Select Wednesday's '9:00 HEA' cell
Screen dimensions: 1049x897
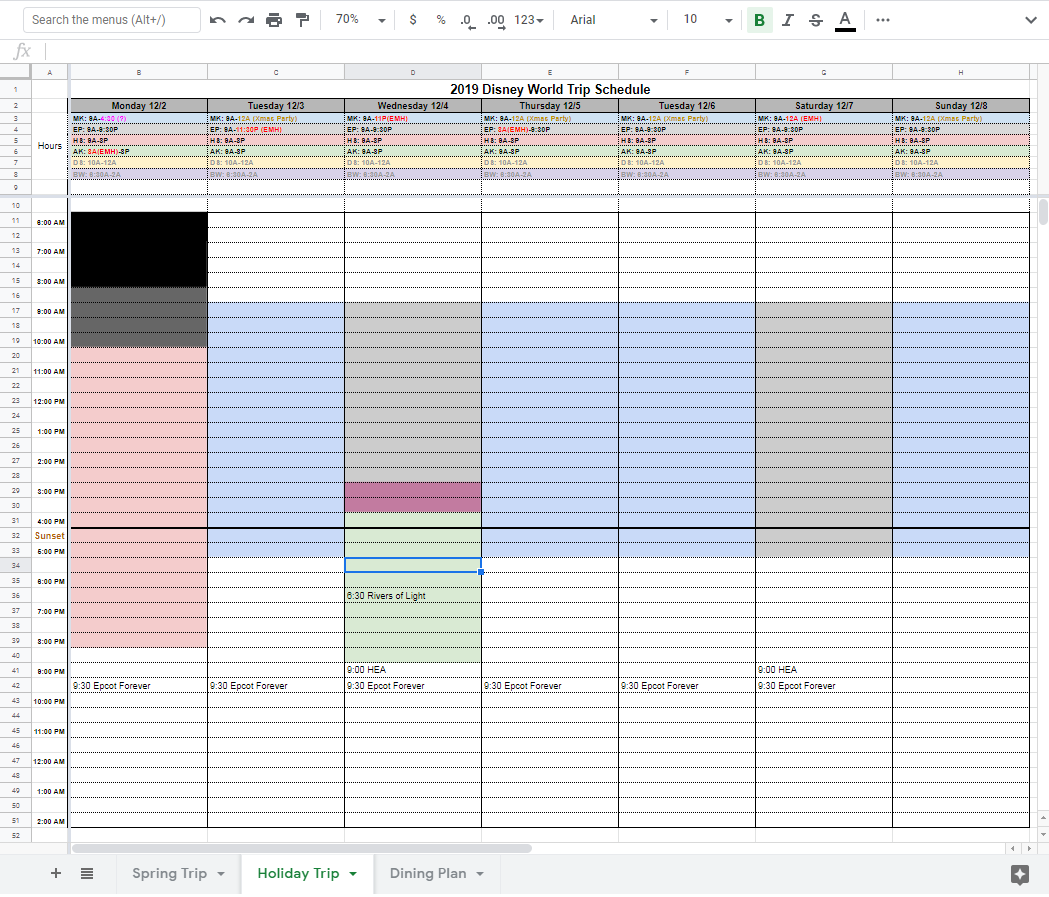413,670
